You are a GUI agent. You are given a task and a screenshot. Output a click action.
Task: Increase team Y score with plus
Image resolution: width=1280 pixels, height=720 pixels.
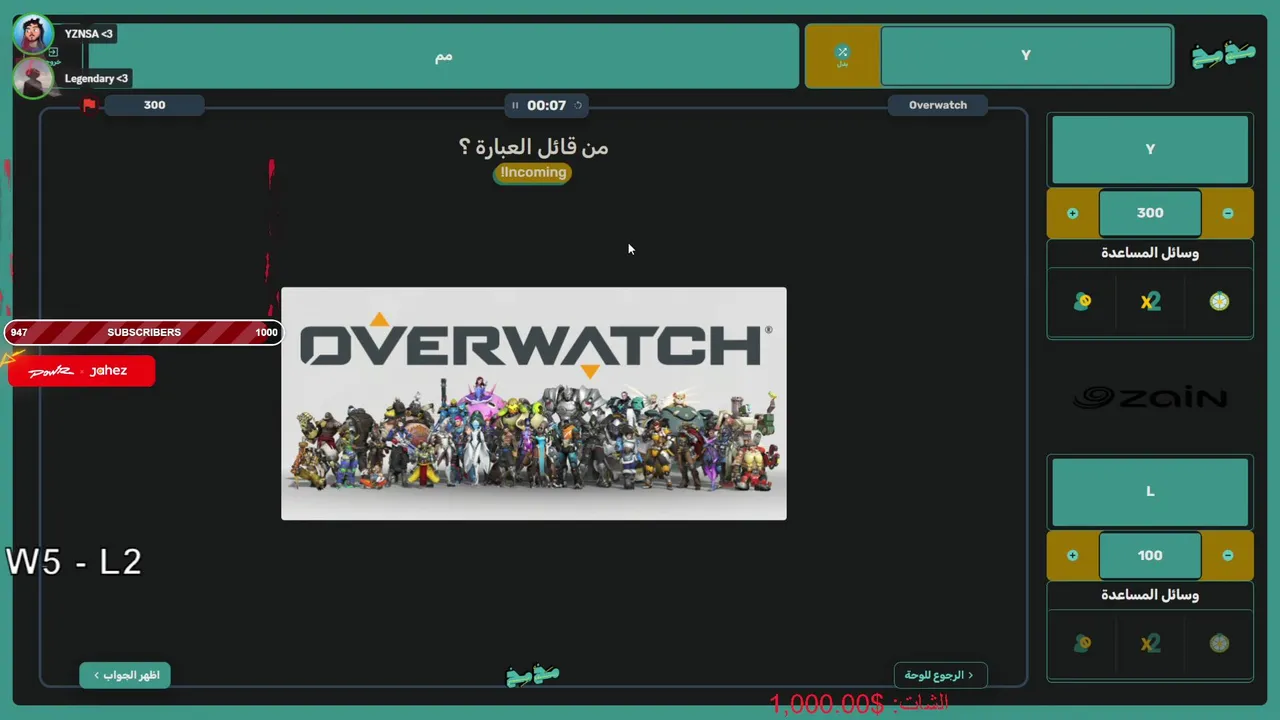coord(1072,213)
